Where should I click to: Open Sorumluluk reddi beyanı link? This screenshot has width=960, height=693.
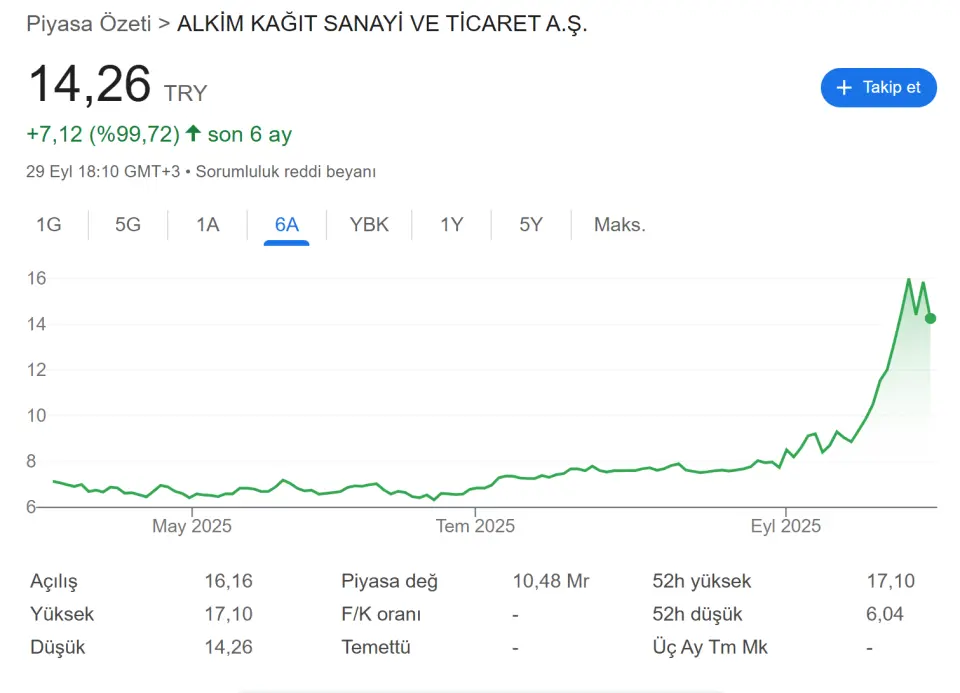coord(285,171)
